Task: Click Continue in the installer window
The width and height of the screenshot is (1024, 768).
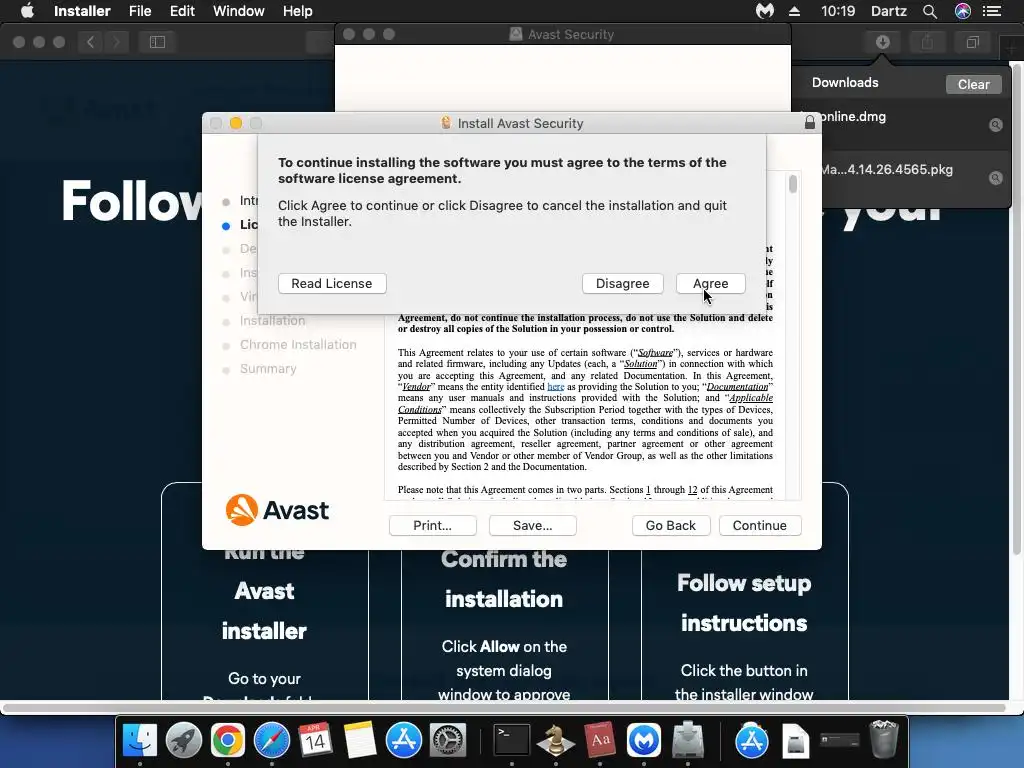Action: [760, 526]
